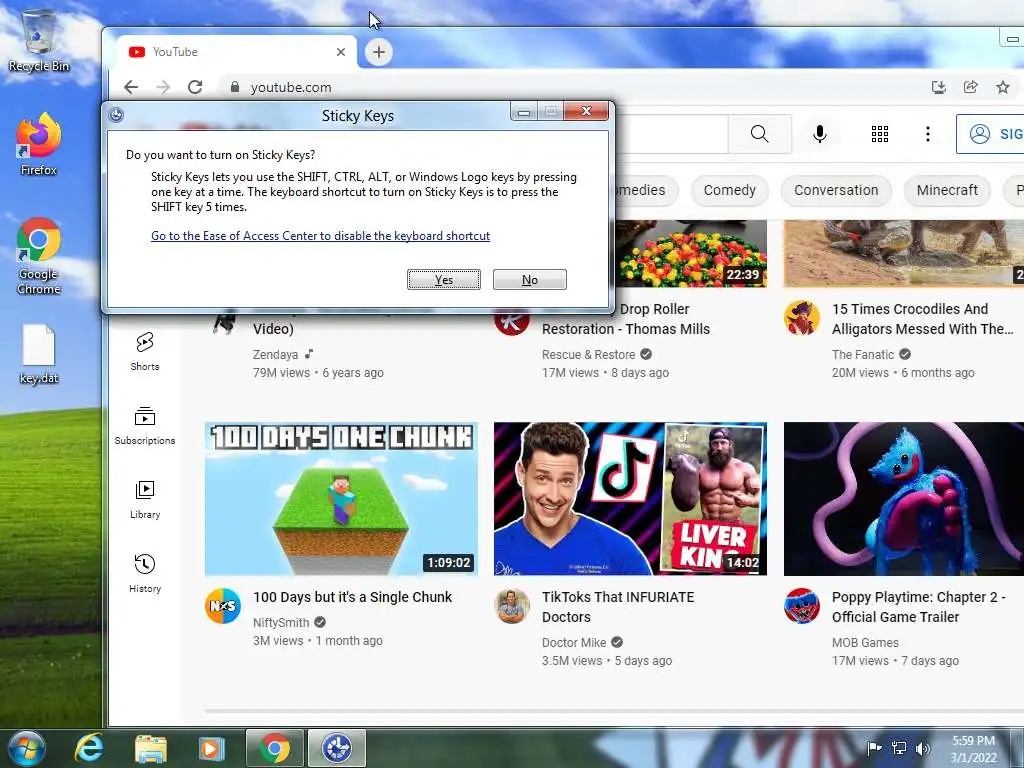
Task: Open the 22:39 candy video thumbnail
Action: pyautogui.click(x=691, y=253)
